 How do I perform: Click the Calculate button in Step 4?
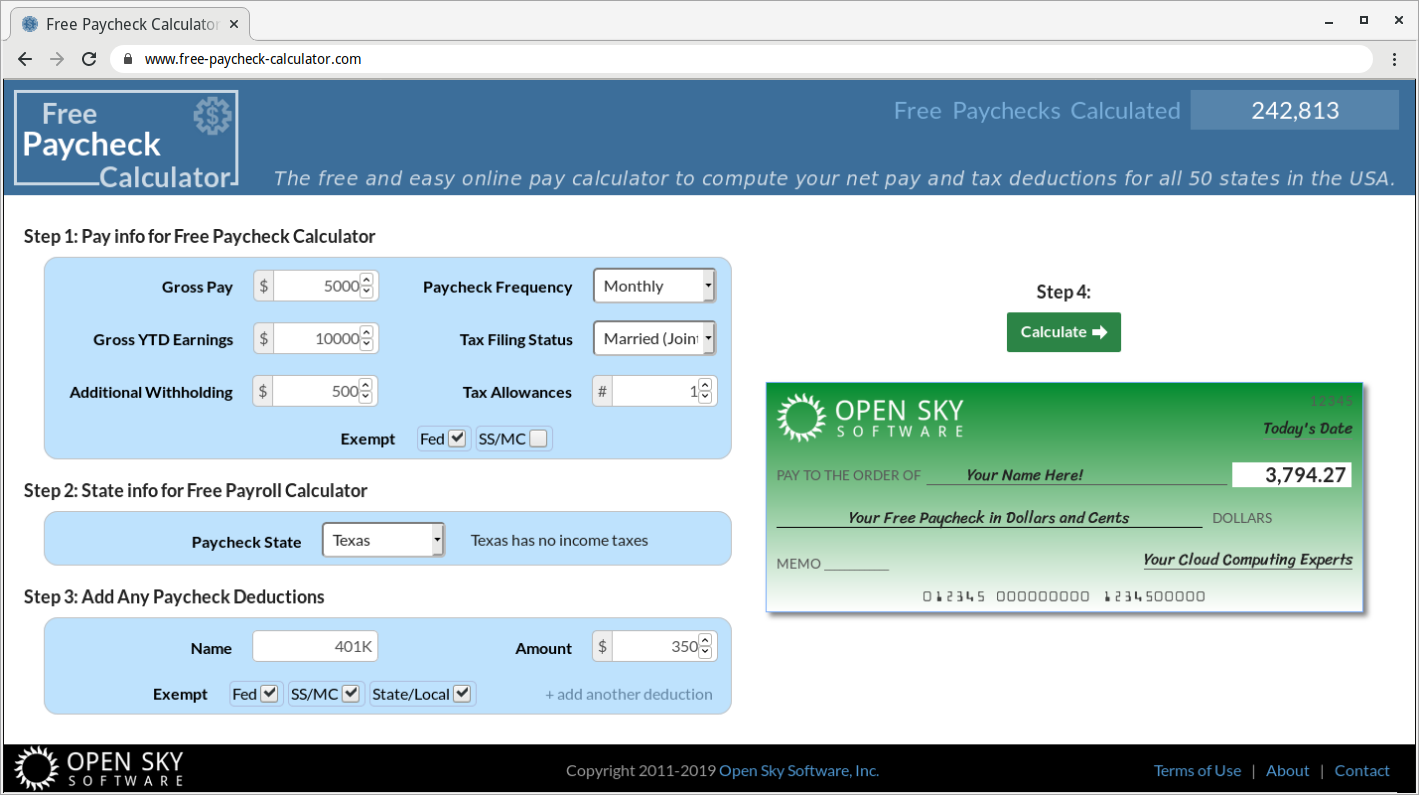pyautogui.click(x=1063, y=332)
